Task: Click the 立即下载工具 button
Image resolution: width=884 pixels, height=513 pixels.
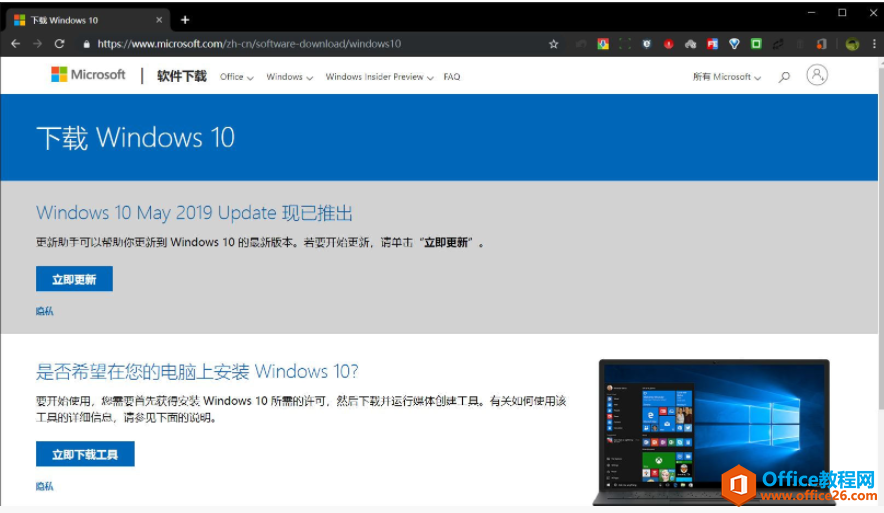Action: pyautogui.click(x=85, y=454)
